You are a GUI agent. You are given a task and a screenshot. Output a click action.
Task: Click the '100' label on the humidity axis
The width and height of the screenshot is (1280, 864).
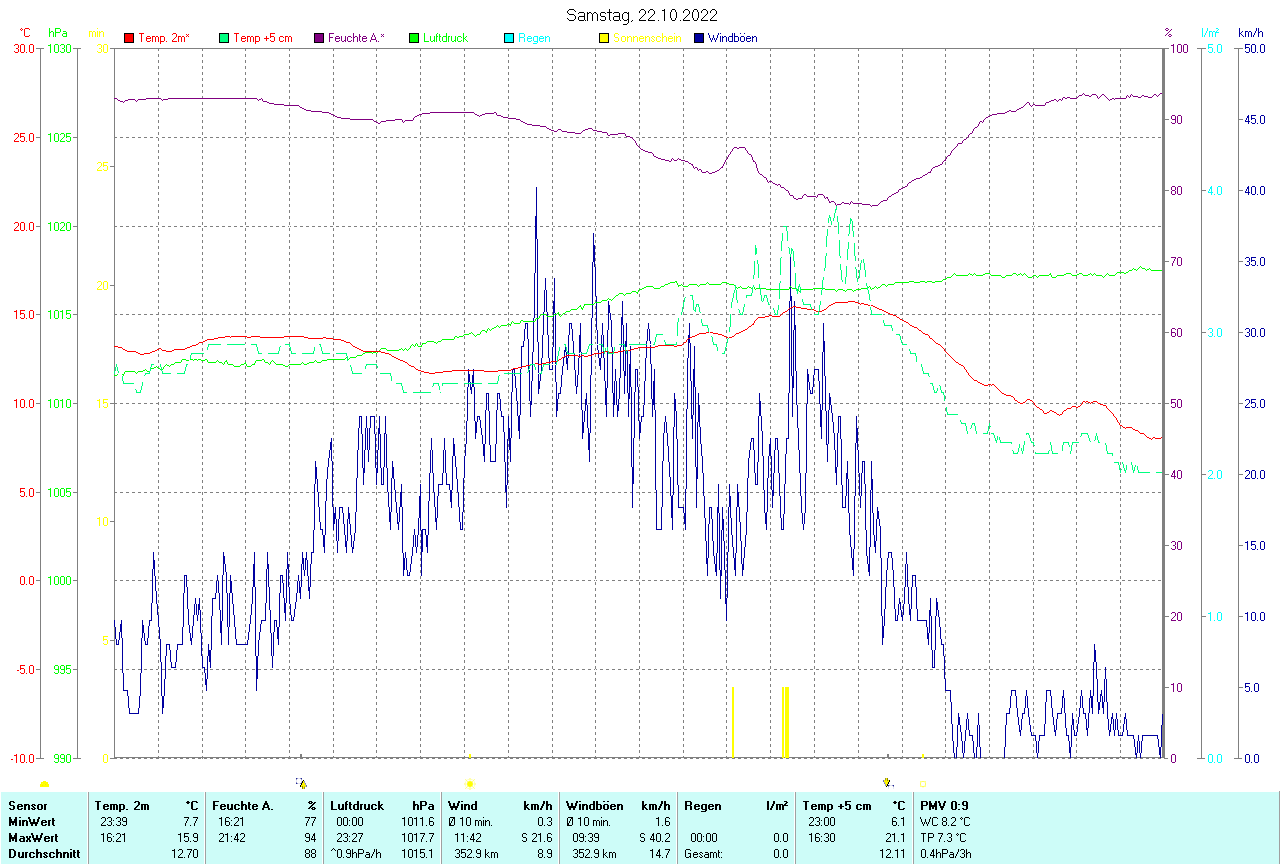1178,48
